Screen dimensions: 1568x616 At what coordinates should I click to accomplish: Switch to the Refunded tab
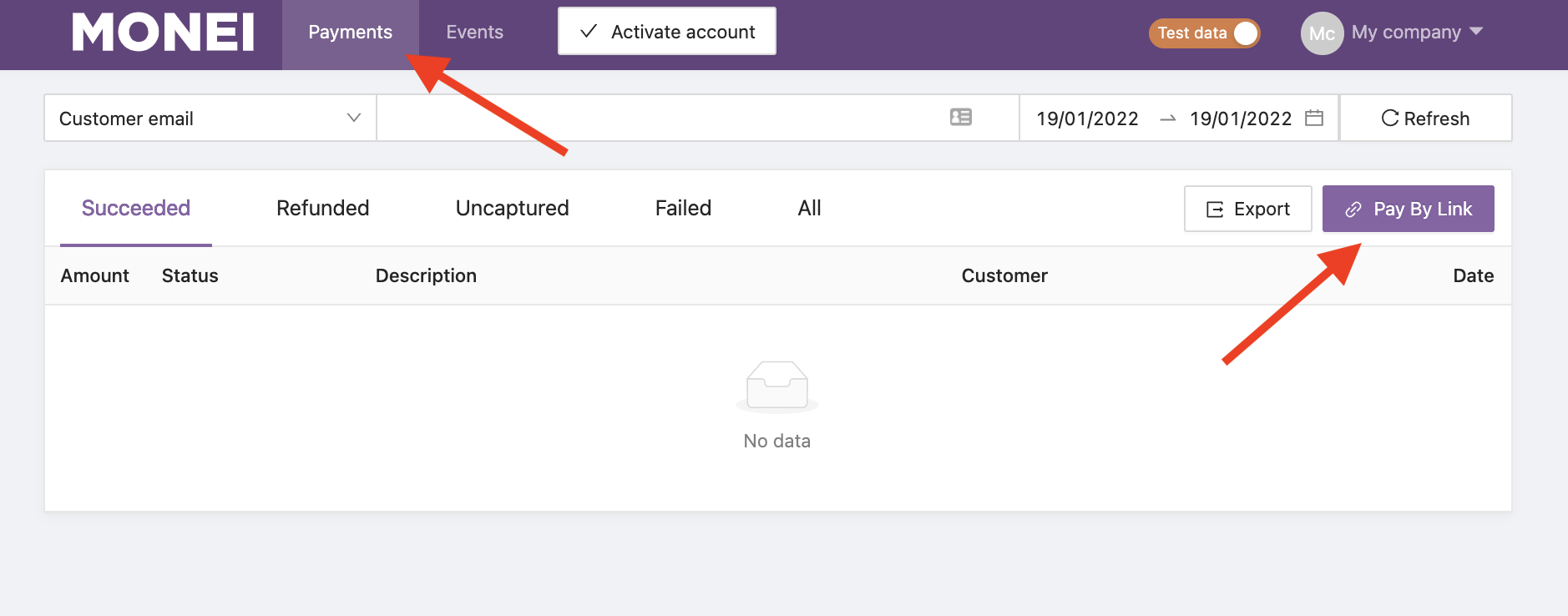point(323,209)
